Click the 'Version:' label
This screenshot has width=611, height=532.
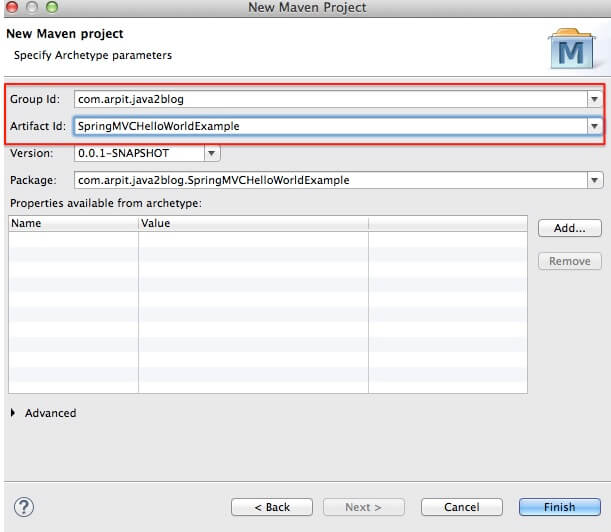coord(32,153)
